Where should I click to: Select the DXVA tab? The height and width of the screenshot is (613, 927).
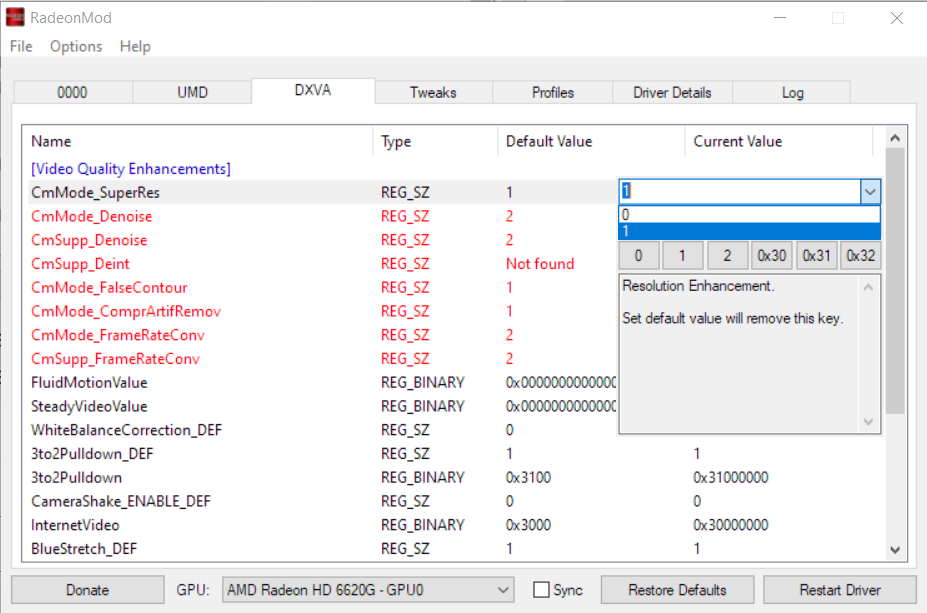(313, 90)
